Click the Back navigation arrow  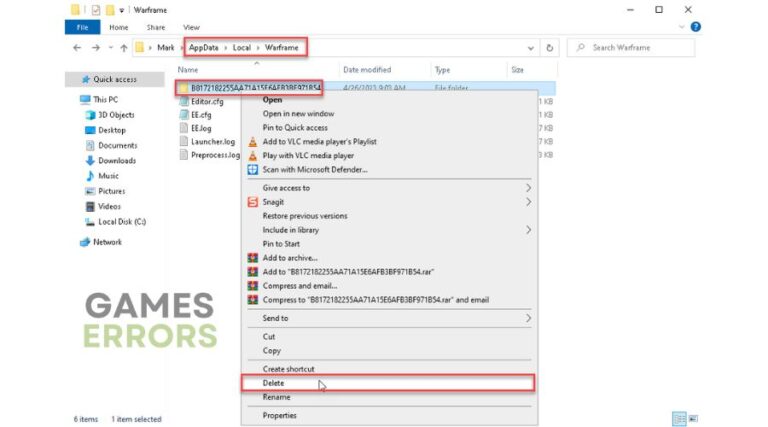77,47
